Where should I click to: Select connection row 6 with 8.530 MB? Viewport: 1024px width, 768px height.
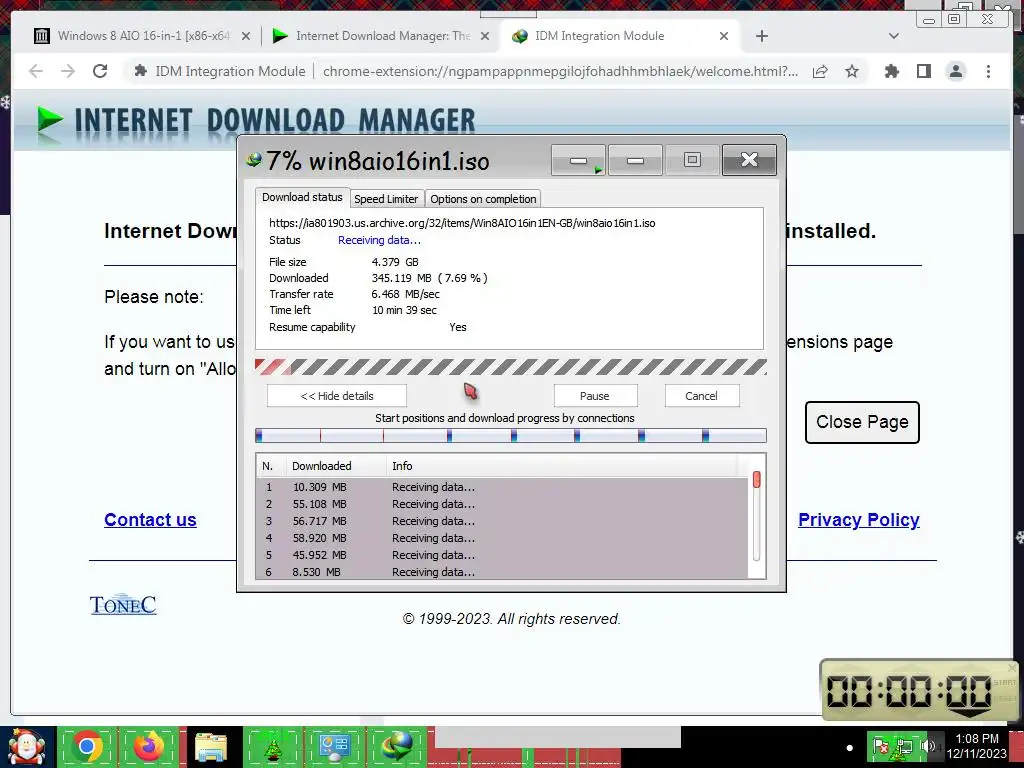tap(502, 571)
